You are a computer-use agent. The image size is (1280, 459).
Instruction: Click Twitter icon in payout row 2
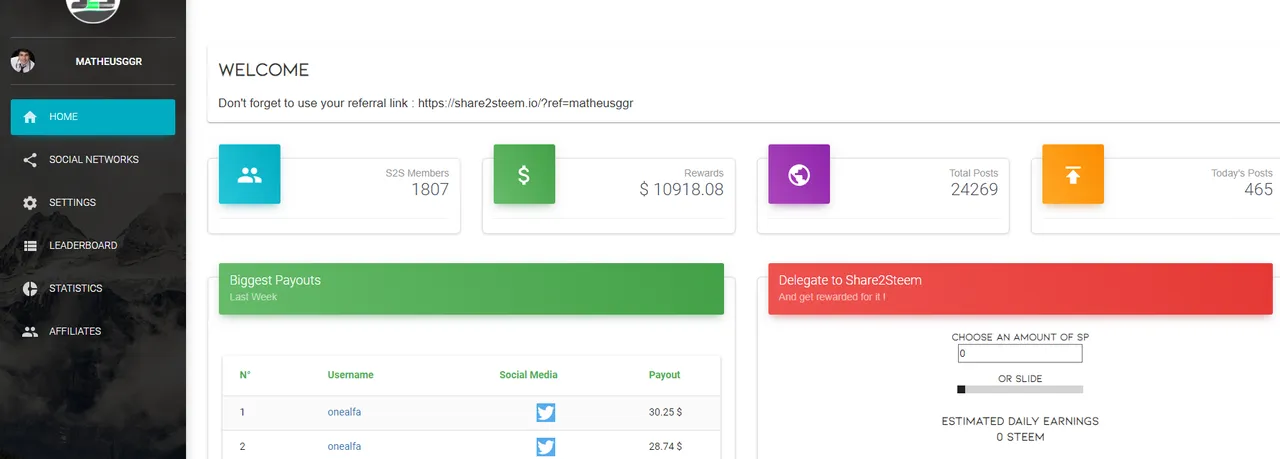coord(545,446)
